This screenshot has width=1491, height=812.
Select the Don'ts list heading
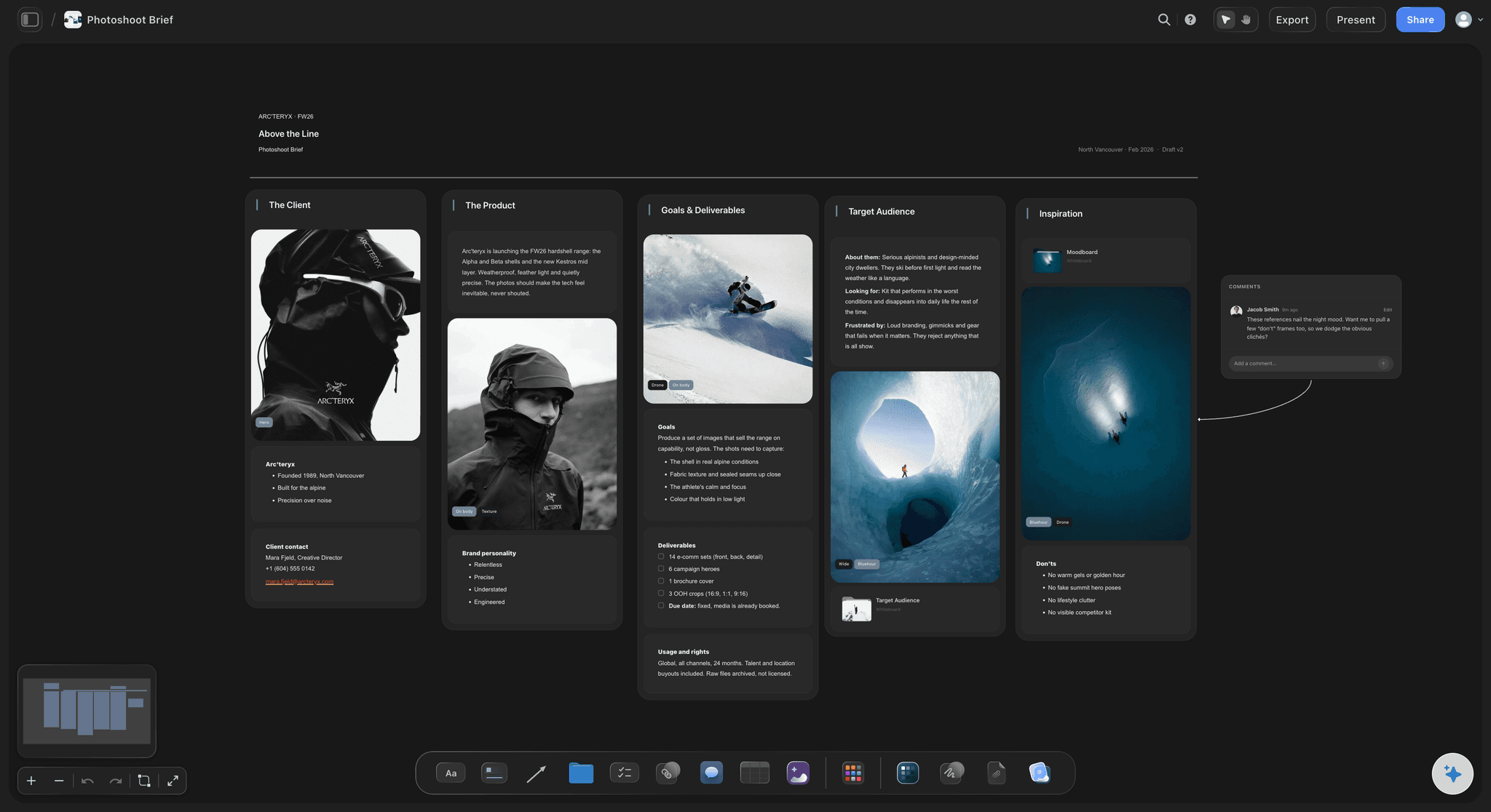tap(1045, 564)
